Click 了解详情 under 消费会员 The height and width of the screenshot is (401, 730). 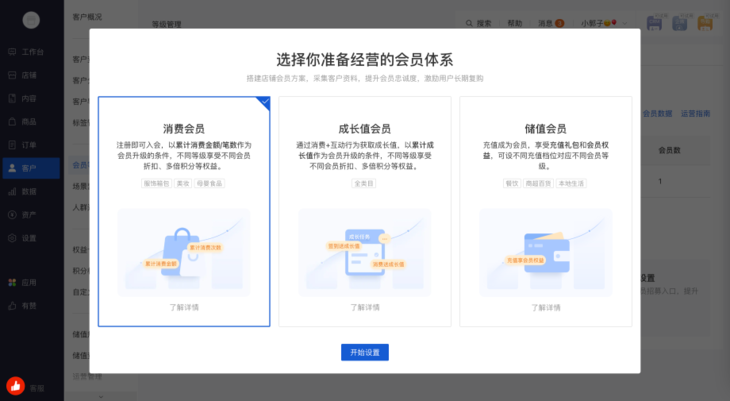(x=184, y=307)
